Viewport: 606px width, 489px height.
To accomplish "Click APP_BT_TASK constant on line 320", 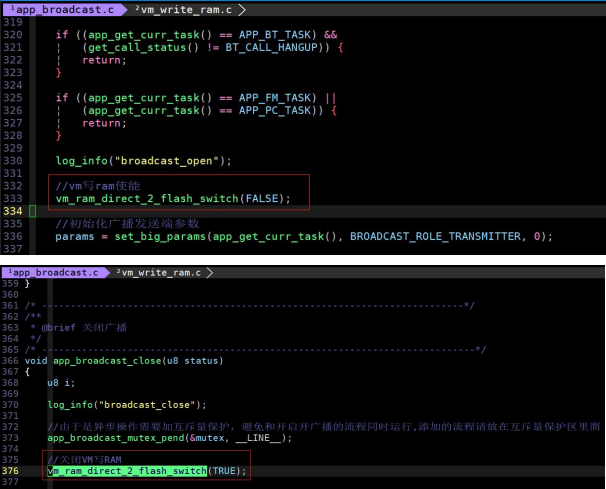I will pyautogui.click(x=275, y=35).
